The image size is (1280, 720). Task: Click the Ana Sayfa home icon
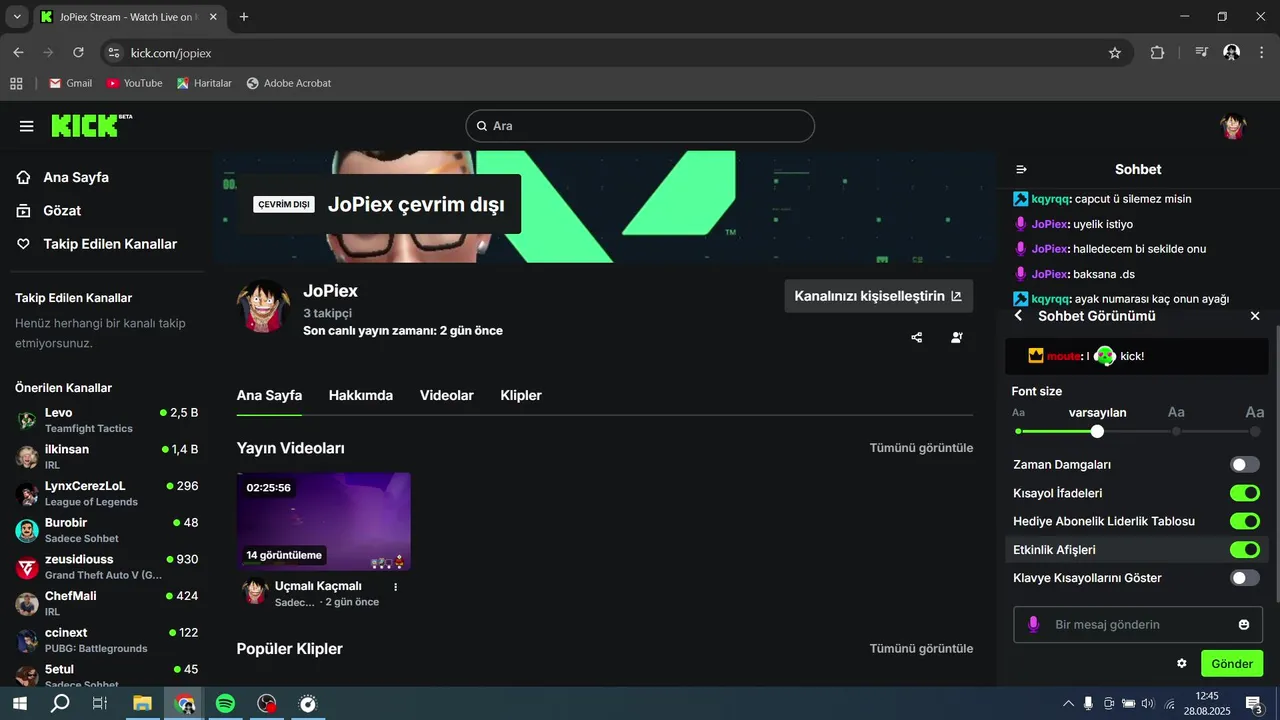coord(24,177)
